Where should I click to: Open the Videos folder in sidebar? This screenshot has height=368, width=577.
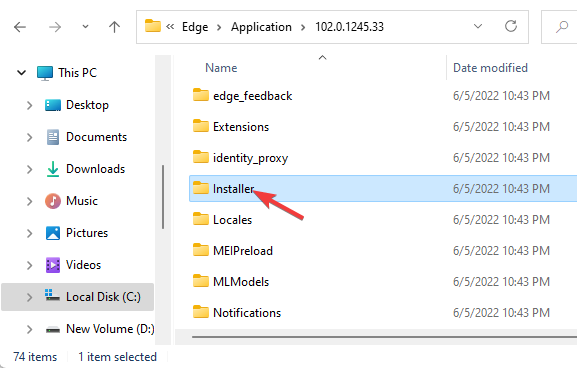tap(83, 265)
